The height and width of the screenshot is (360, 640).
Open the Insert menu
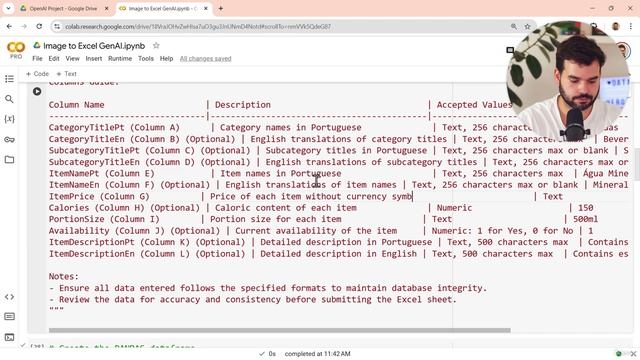(x=93, y=58)
